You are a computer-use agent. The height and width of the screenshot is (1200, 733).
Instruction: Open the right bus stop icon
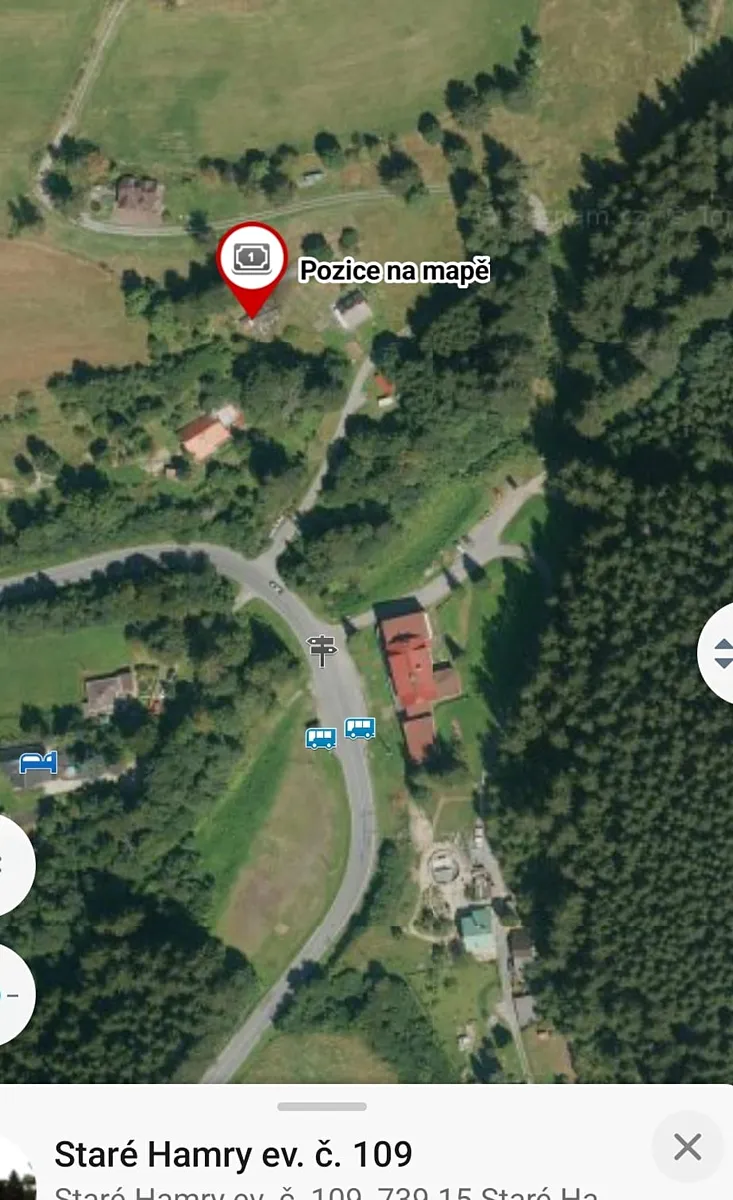[360, 728]
